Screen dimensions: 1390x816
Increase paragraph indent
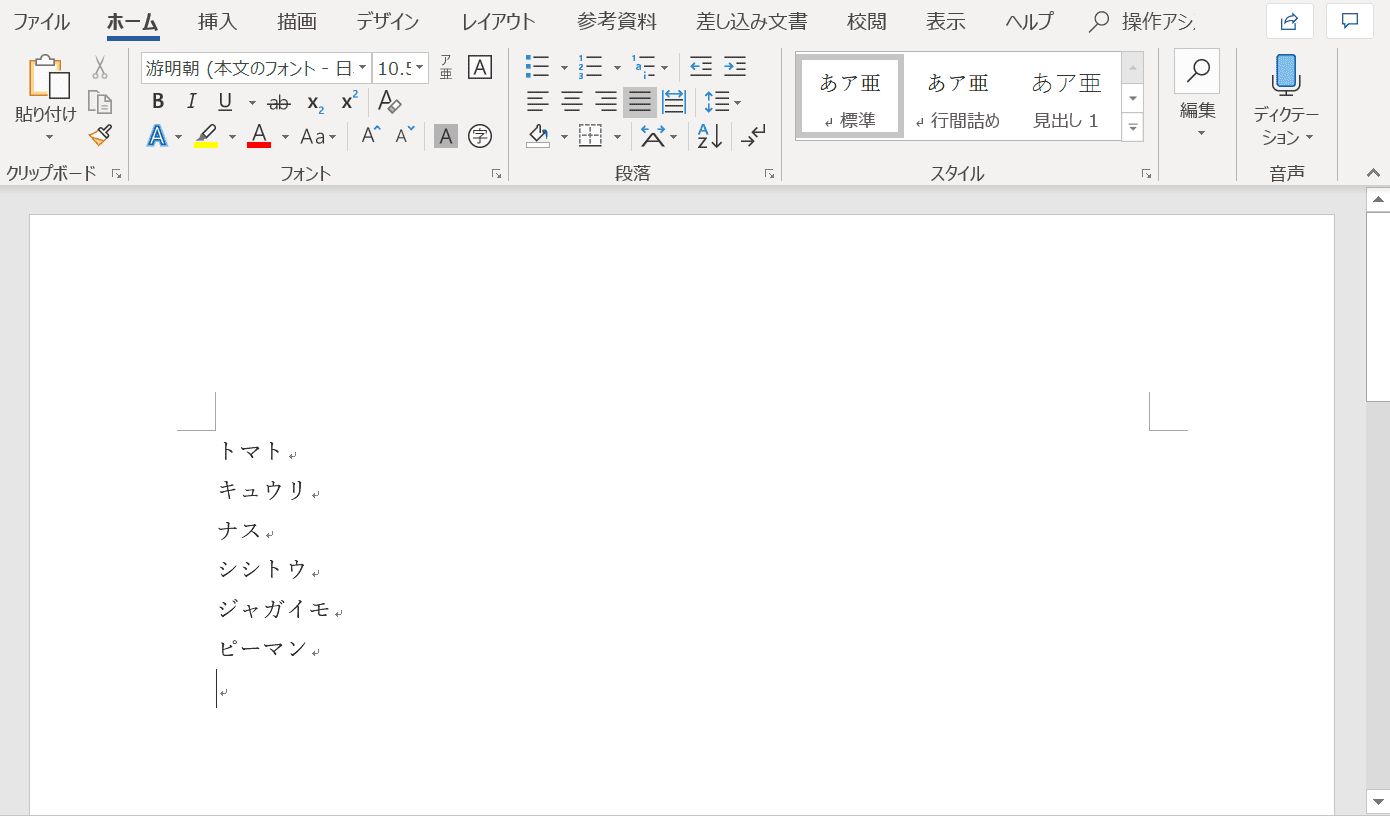pyautogui.click(x=735, y=68)
